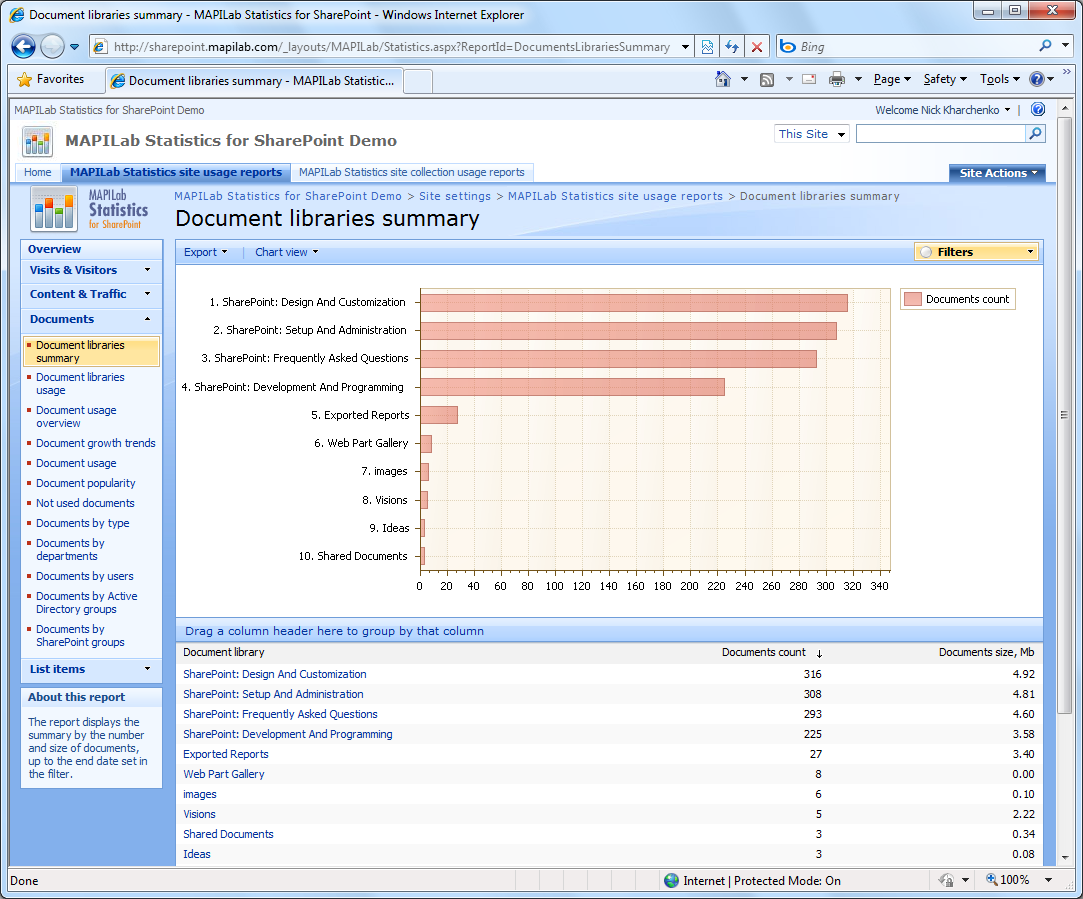Image resolution: width=1083 pixels, height=899 pixels.
Task: Open SharePoint: Design And Customization library link
Action: (274, 674)
